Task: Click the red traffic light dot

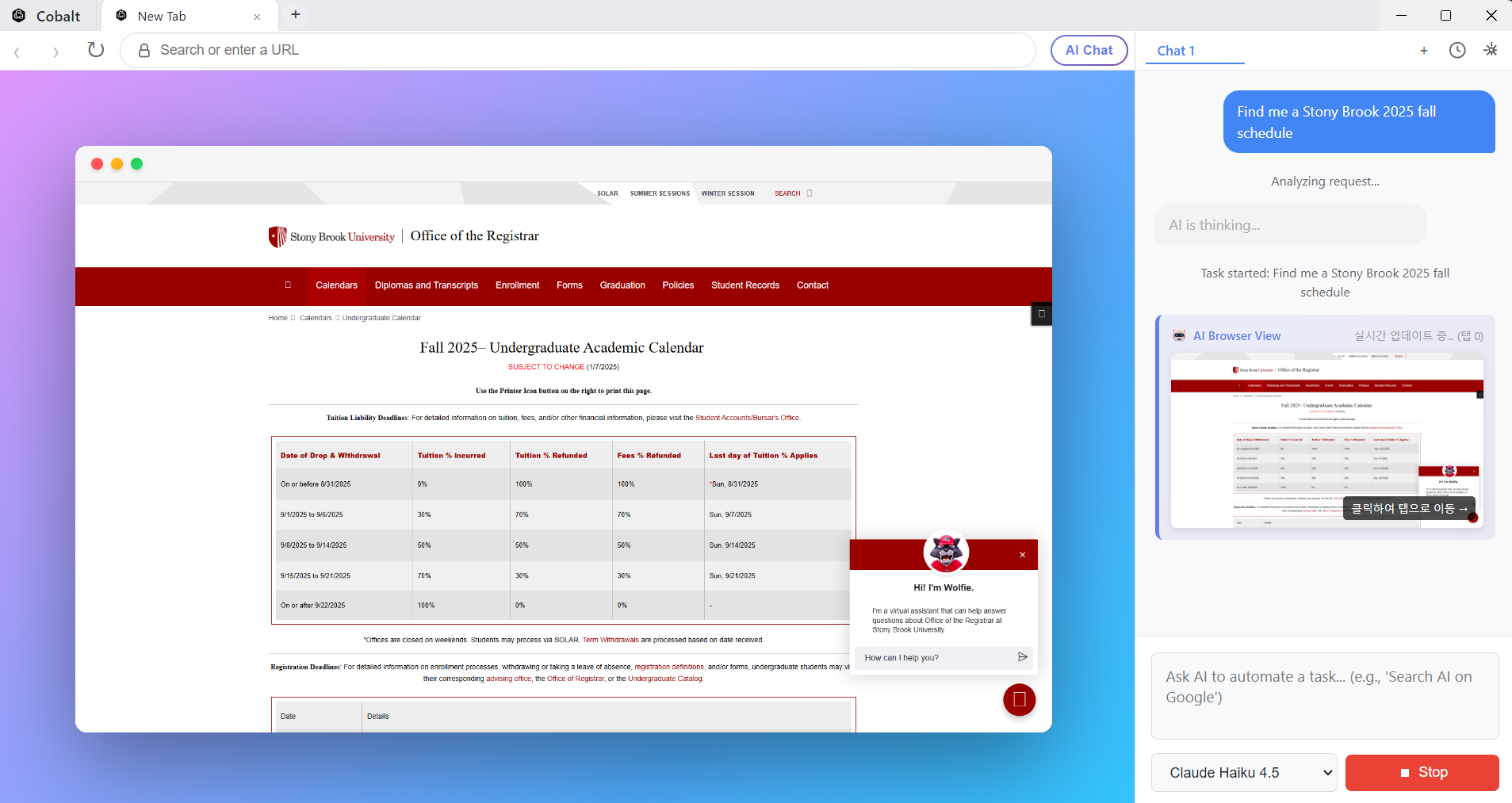Action: (98, 164)
